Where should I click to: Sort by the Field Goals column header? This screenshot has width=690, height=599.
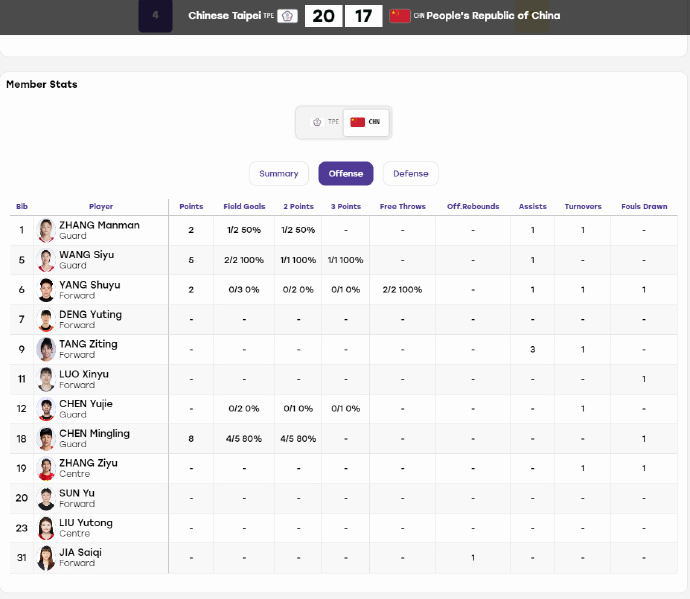coord(244,206)
